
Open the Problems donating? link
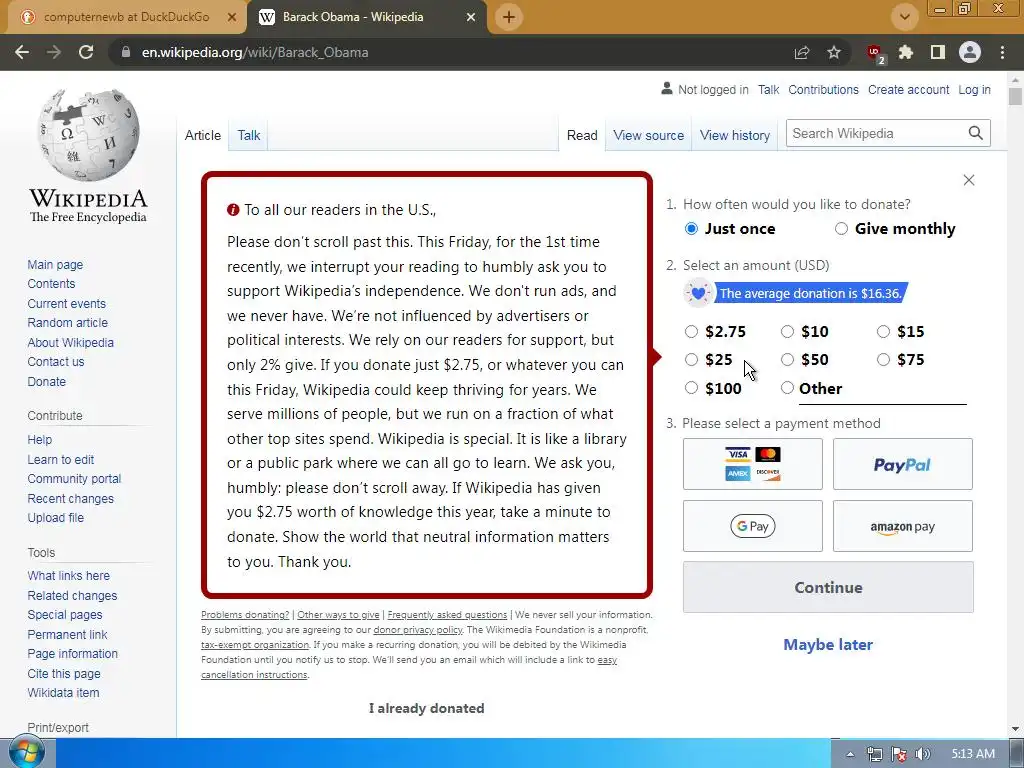click(245, 615)
